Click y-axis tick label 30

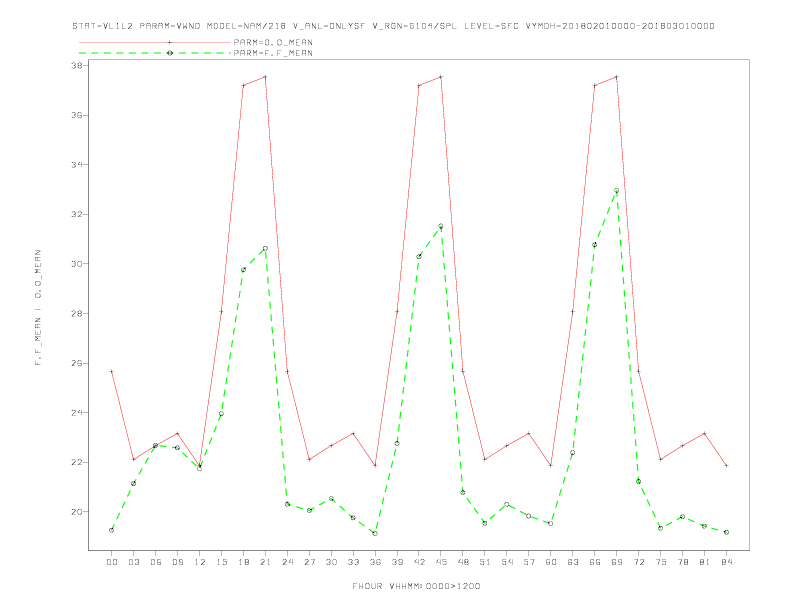77,264
